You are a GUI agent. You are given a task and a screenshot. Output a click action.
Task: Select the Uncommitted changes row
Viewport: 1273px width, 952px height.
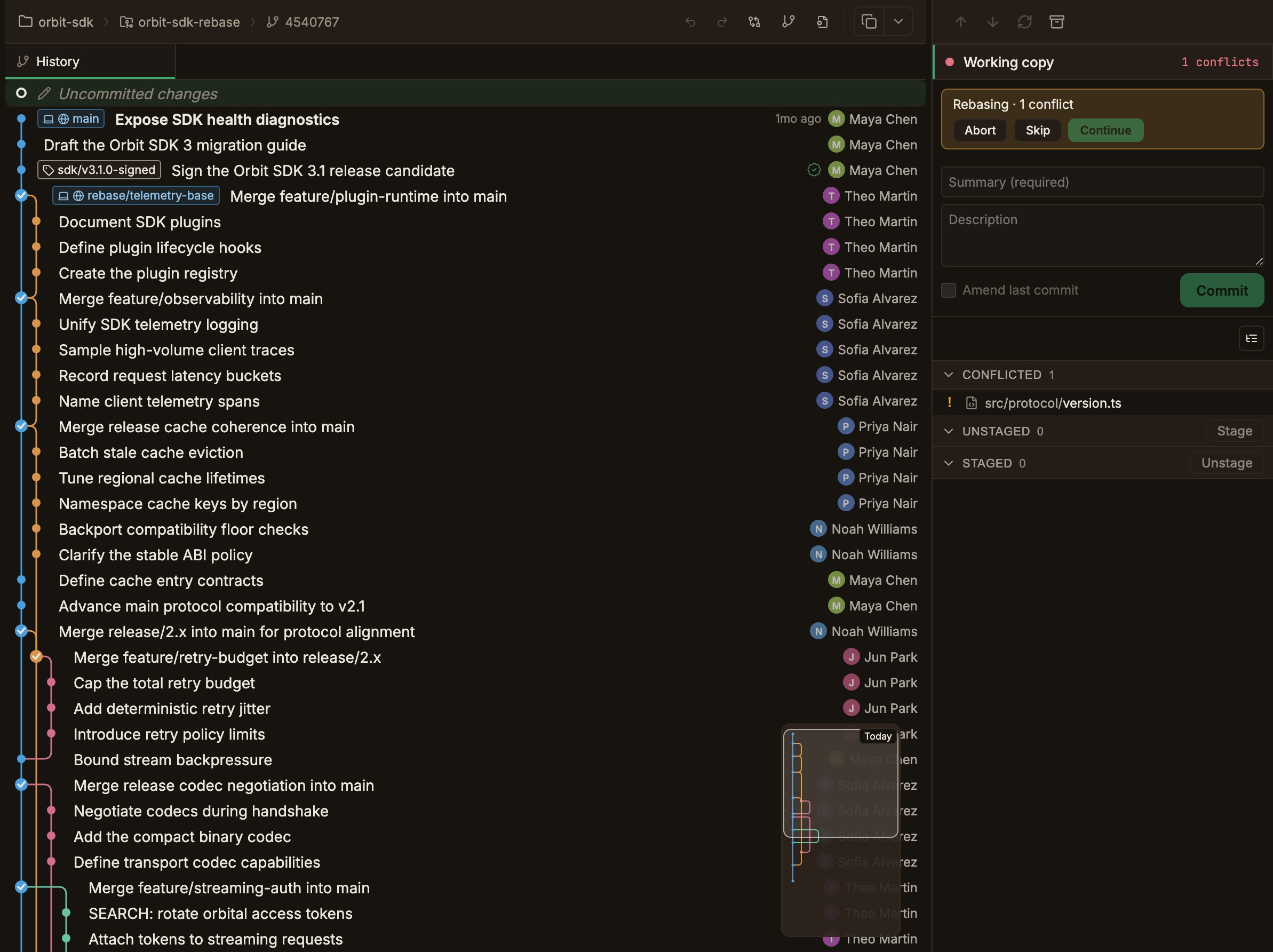466,93
